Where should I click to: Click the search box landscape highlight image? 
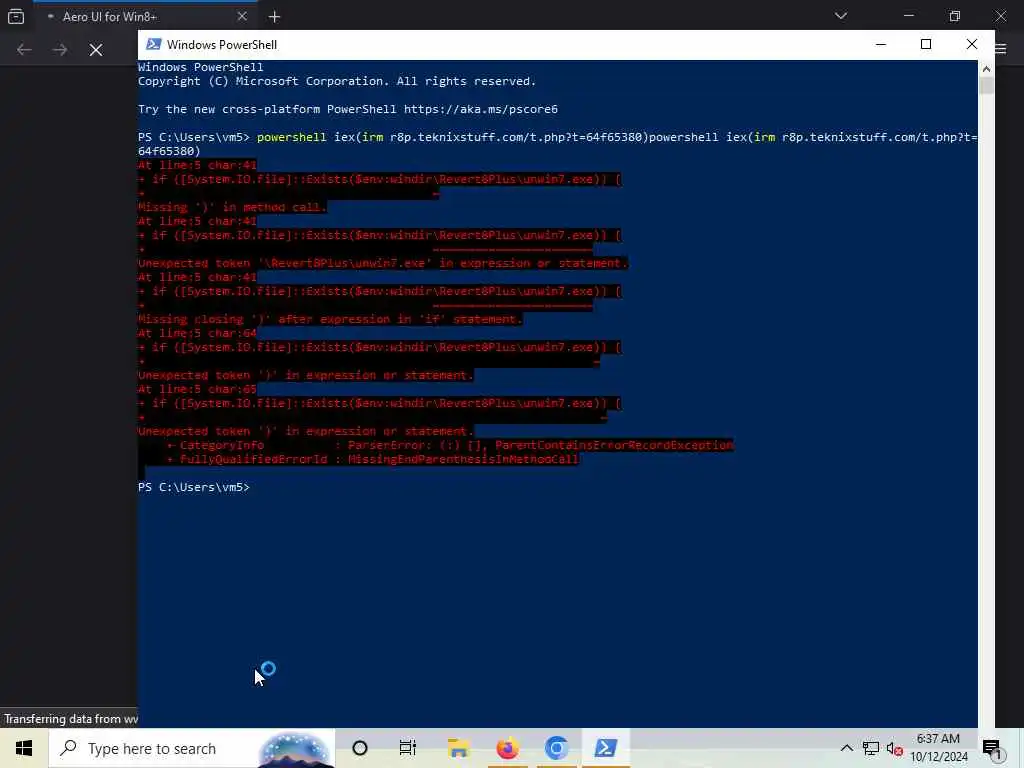(x=295, y=749)
